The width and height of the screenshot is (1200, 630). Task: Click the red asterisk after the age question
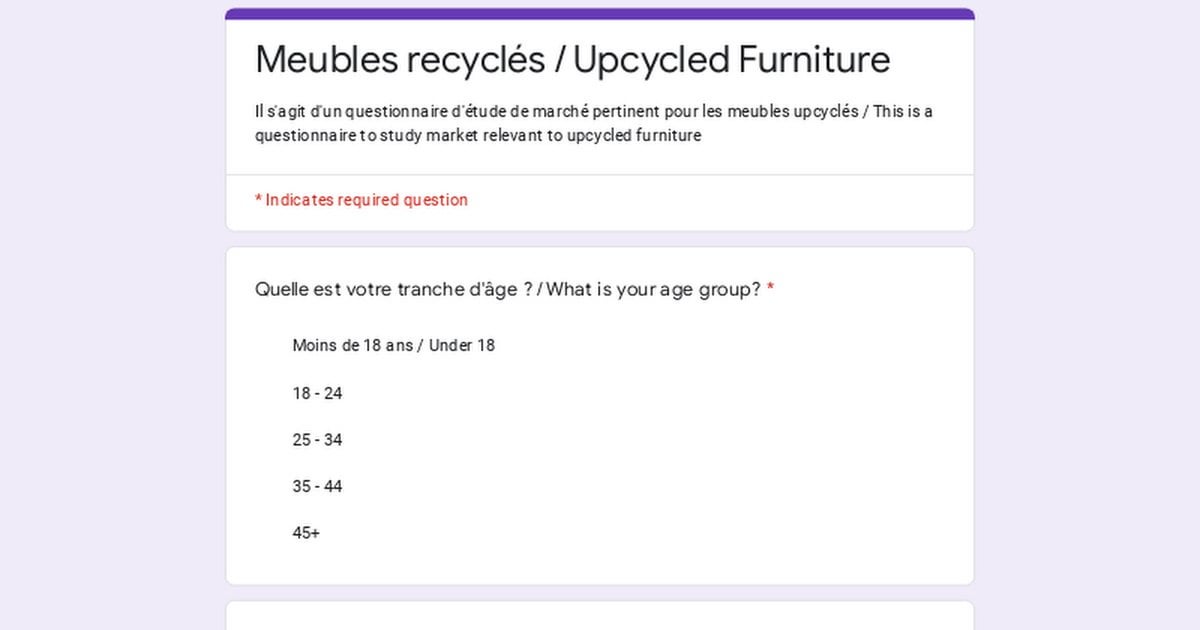tap(771, 290)
